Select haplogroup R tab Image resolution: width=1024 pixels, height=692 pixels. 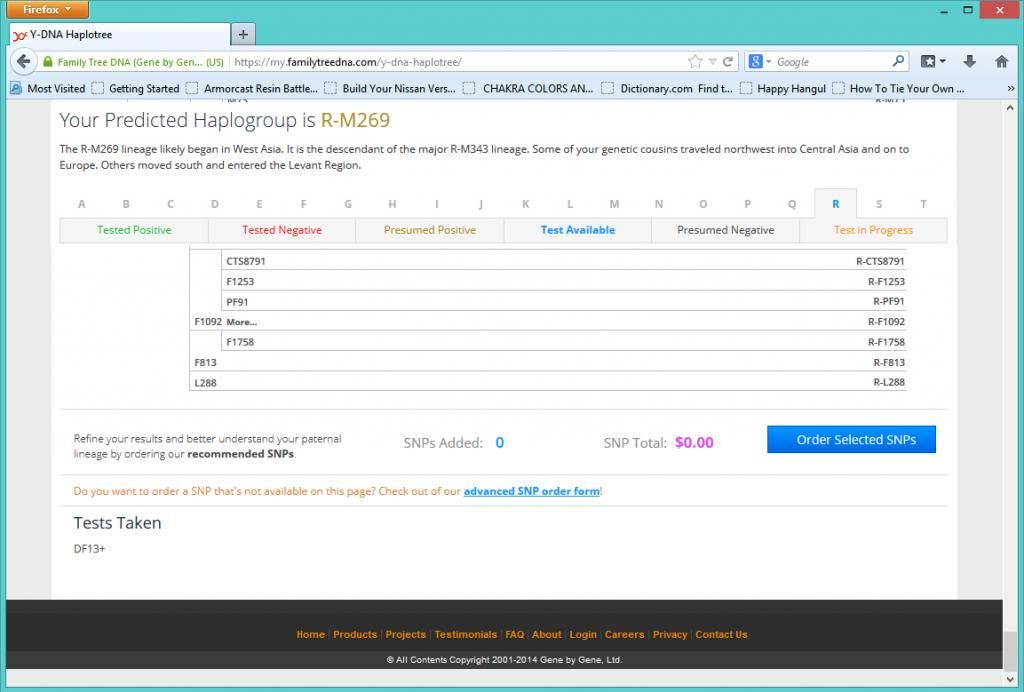[x=835, y=204]
